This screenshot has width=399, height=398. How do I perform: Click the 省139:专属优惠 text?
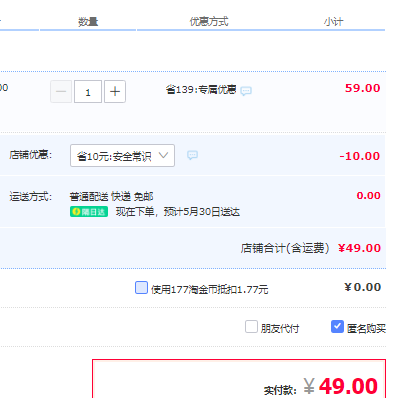point(201,90)
